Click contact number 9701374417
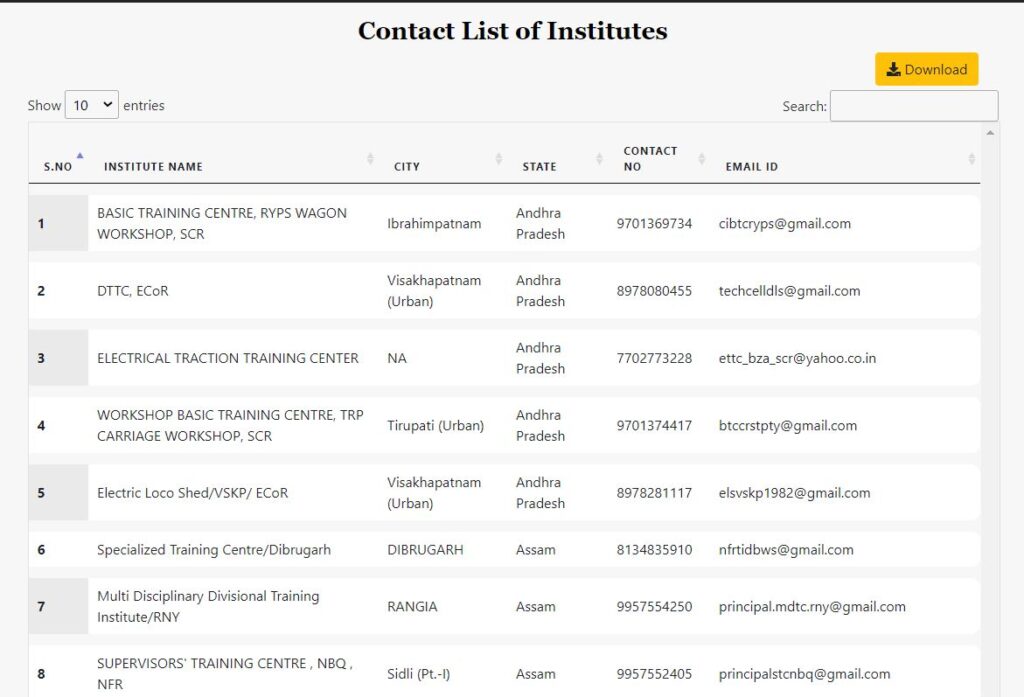This screenshot has width=1024, height=697. (654, 425)
